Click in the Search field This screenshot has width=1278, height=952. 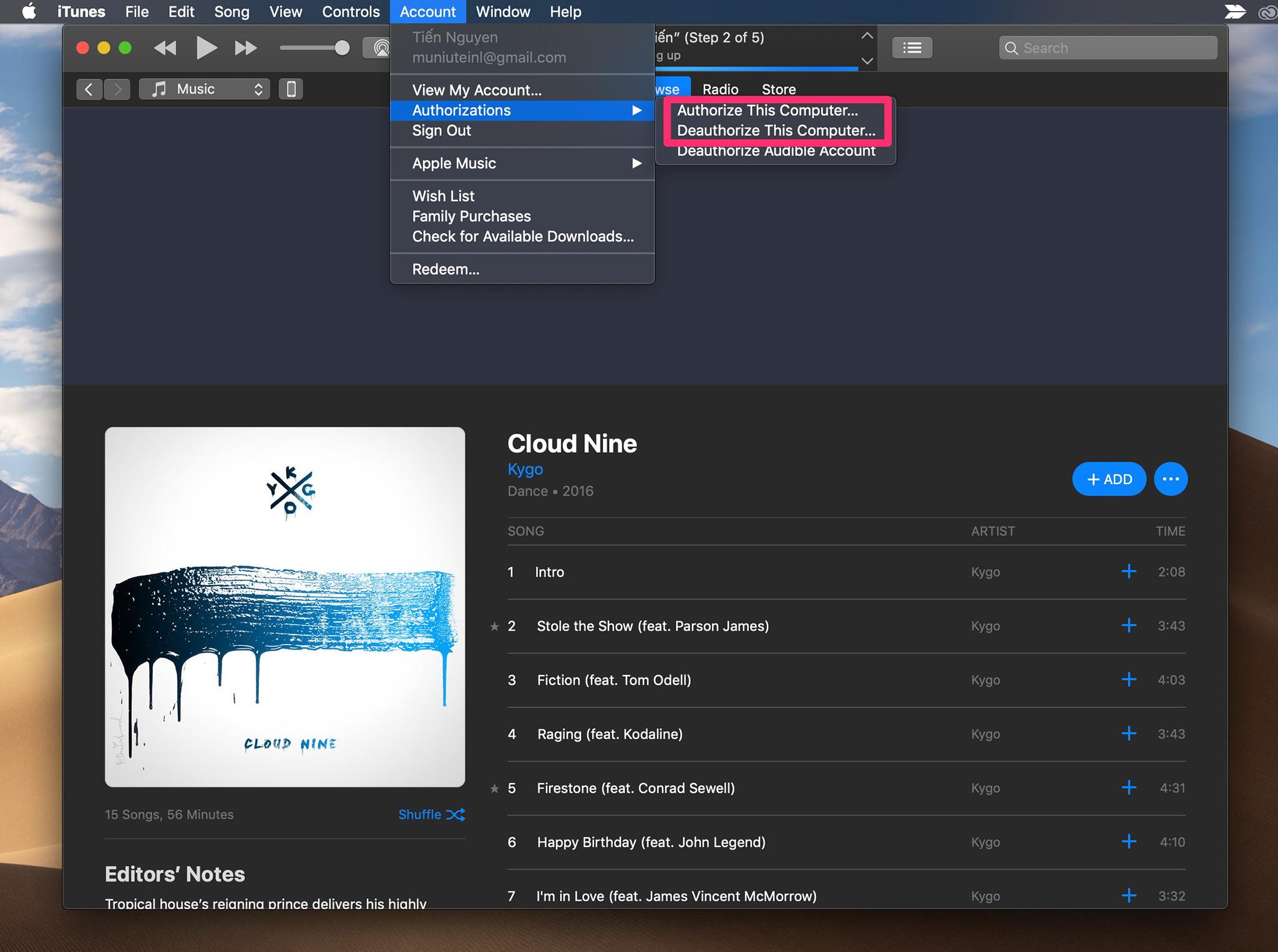pyautogui.click(x=1108, y=48)
